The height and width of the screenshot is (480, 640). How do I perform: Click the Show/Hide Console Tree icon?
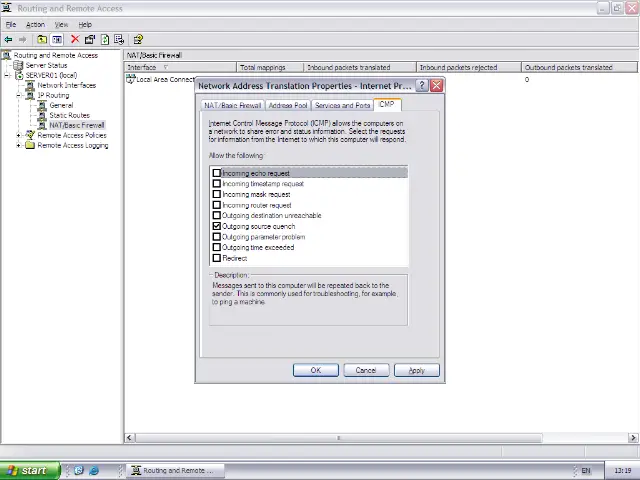(57, 40)
